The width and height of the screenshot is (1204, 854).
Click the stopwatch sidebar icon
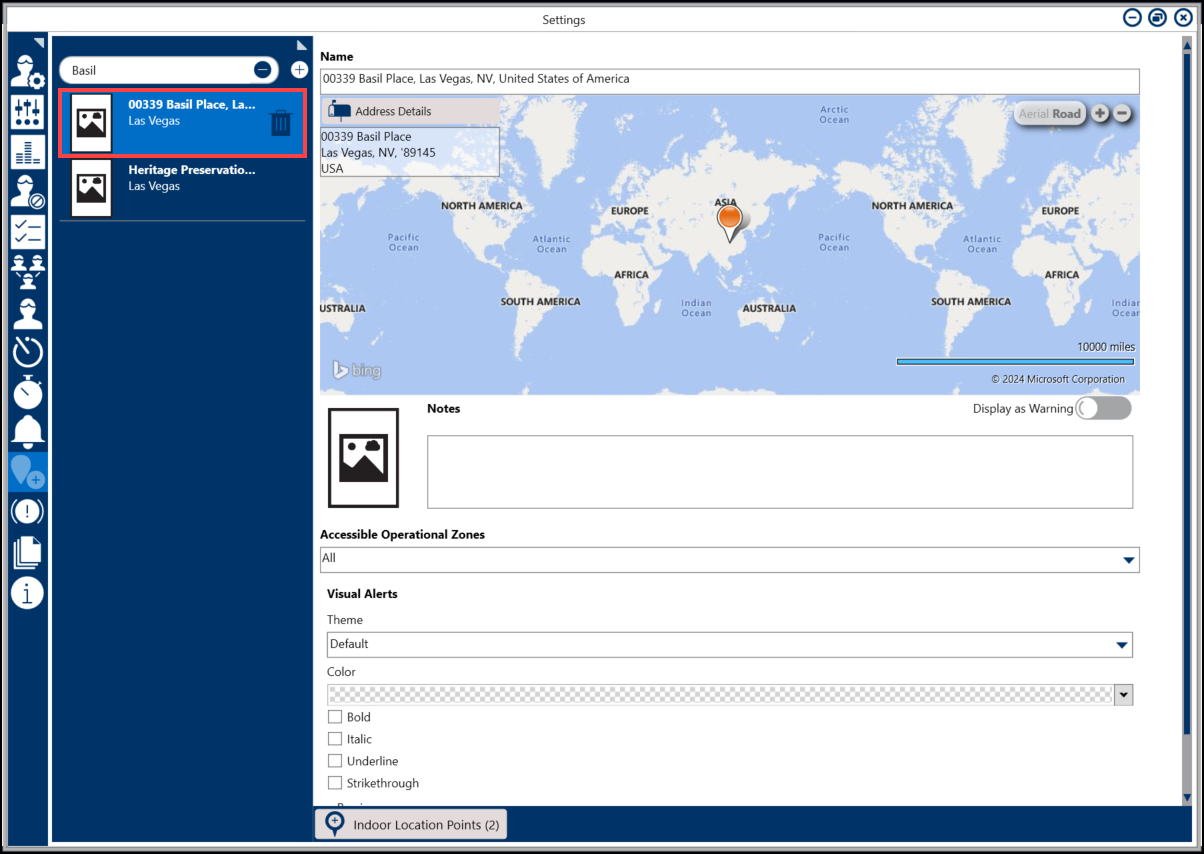pyautogui.click(x=27, y=392)
